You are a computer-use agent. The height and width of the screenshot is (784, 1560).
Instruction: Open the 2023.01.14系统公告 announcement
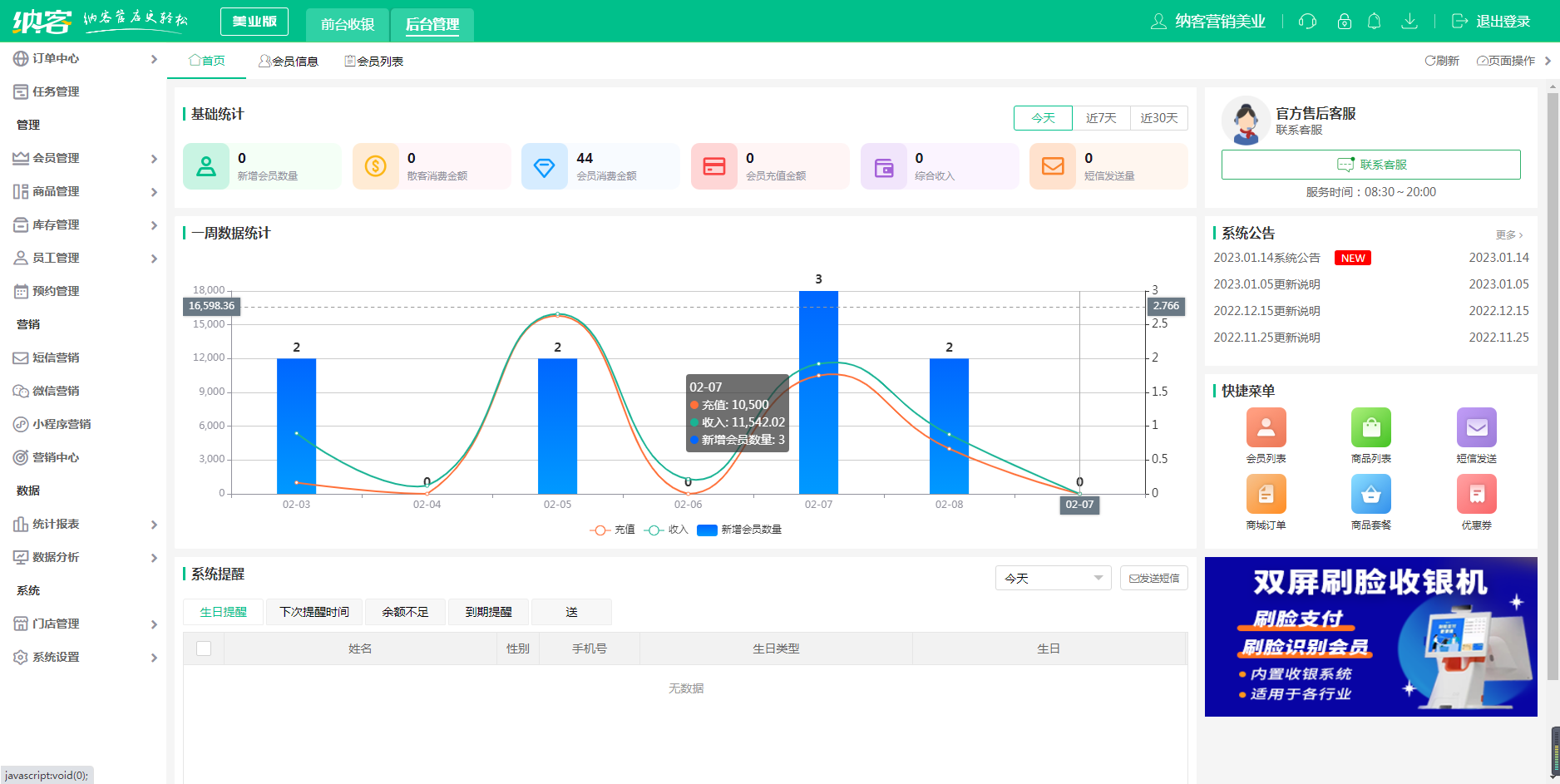[1266, 258]
